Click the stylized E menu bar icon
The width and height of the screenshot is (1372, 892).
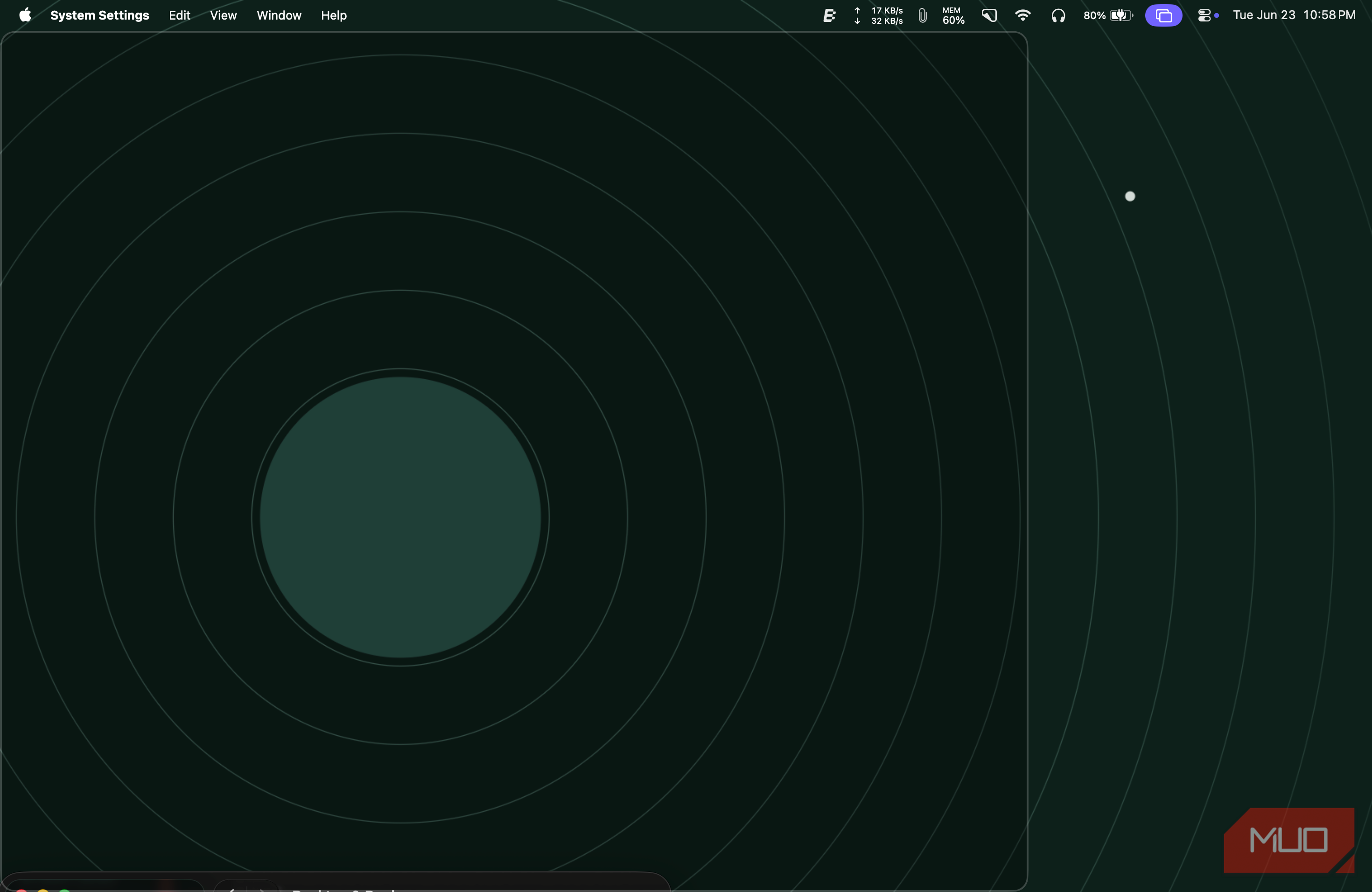pyautogui.click(x=829, y=15)
